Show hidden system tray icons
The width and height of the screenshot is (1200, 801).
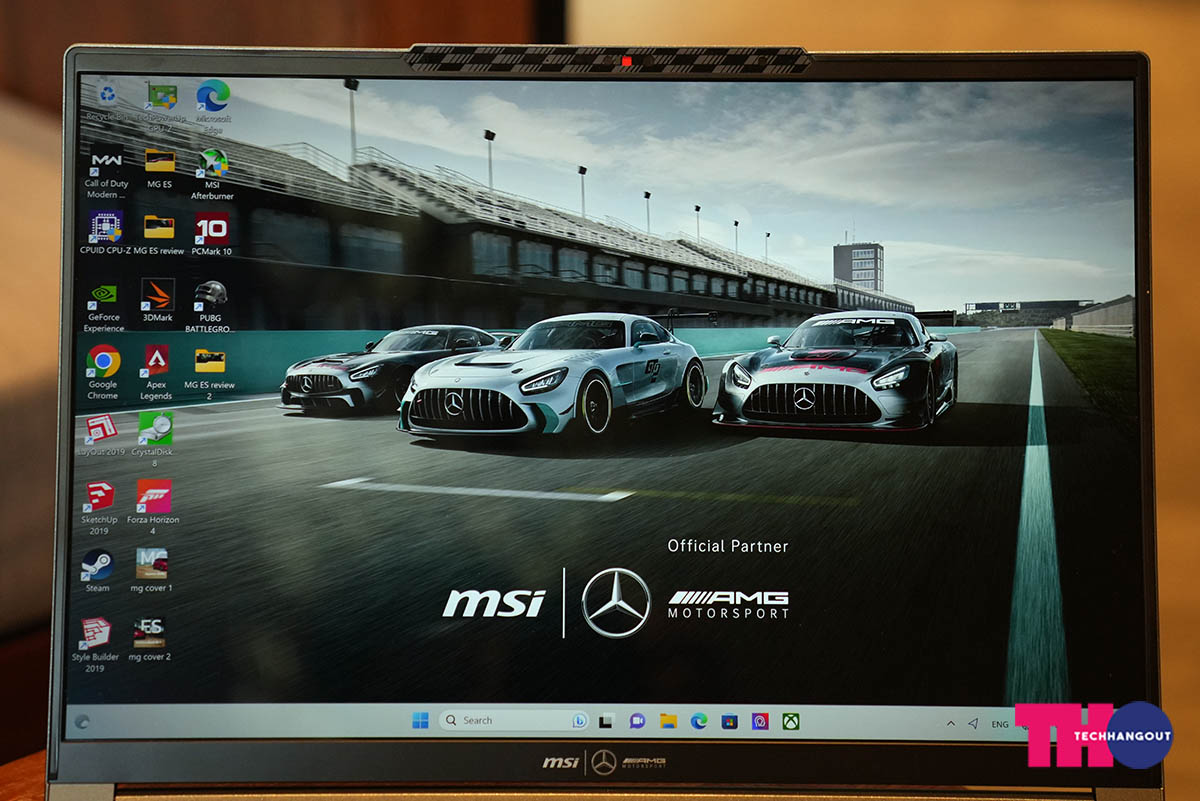(950, 723)
